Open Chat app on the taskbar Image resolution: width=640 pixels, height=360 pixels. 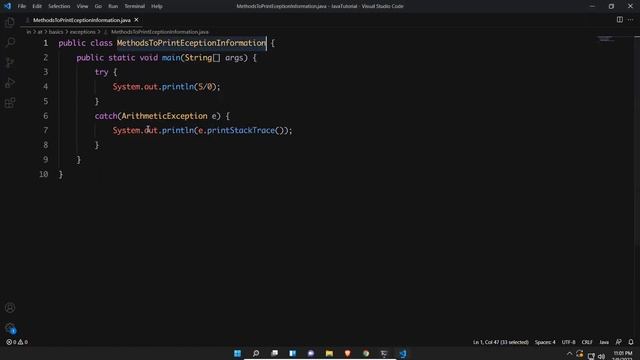(311, 353)
